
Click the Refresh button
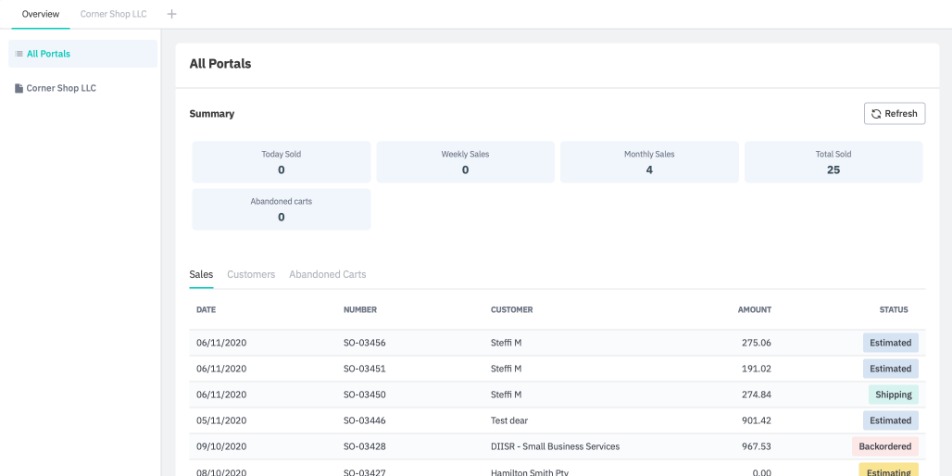coord(894,114)
